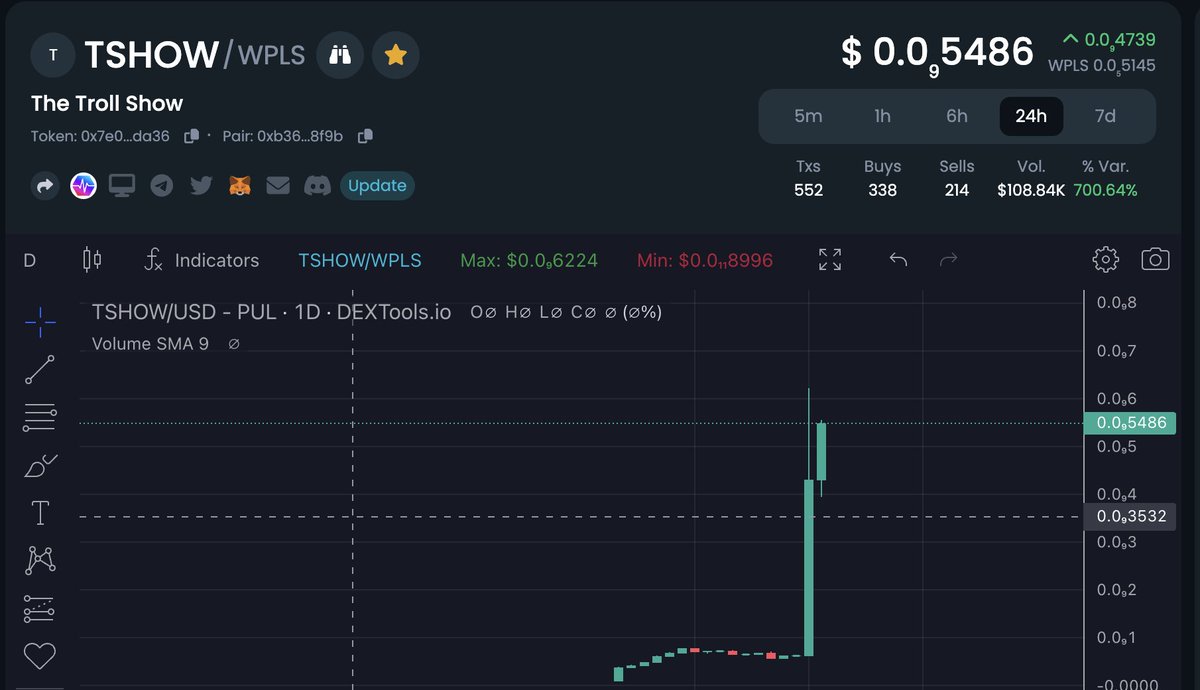Screen dimensions: 1200x690
Task: Select the text annotation tool
Action: pos(40,514)
